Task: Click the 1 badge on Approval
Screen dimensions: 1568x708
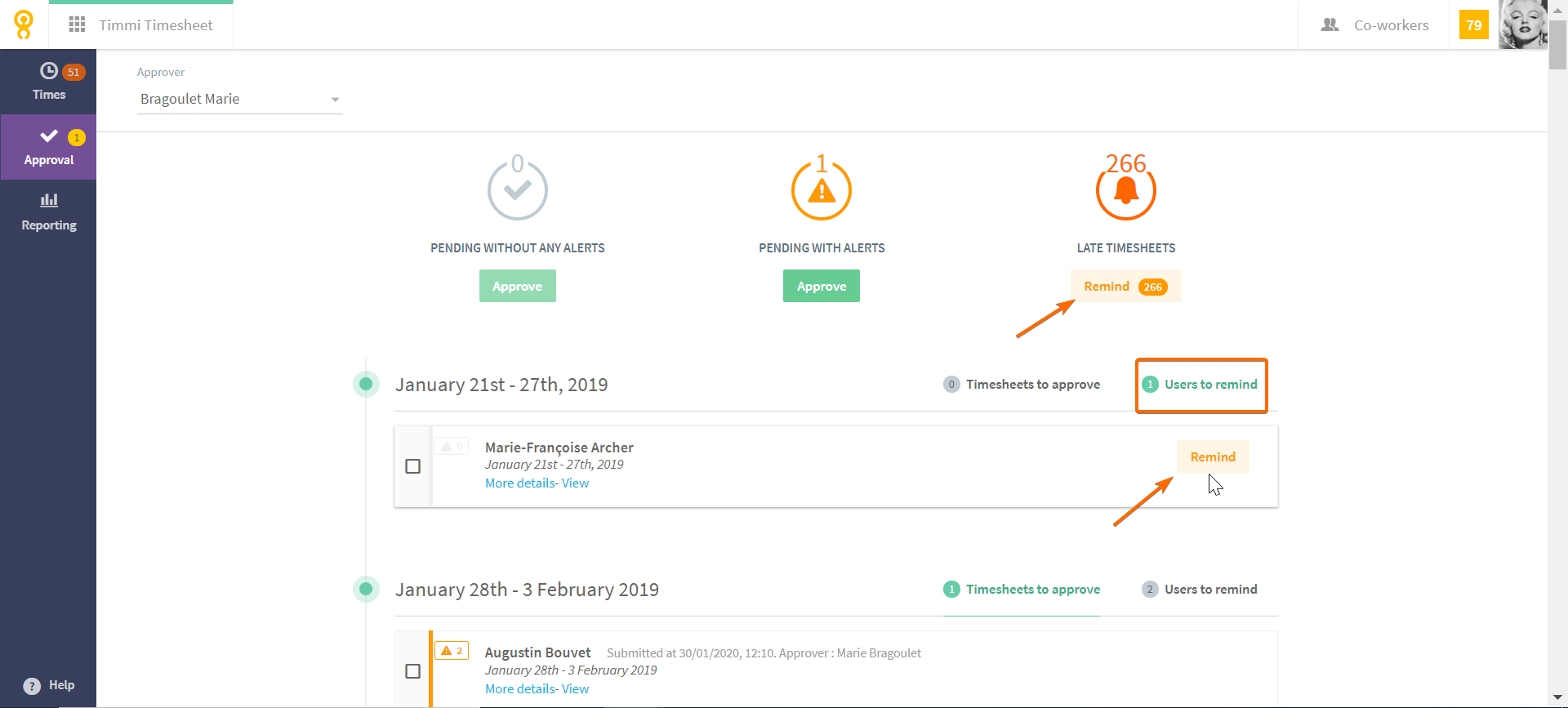Action: click(x=77, y=137)
